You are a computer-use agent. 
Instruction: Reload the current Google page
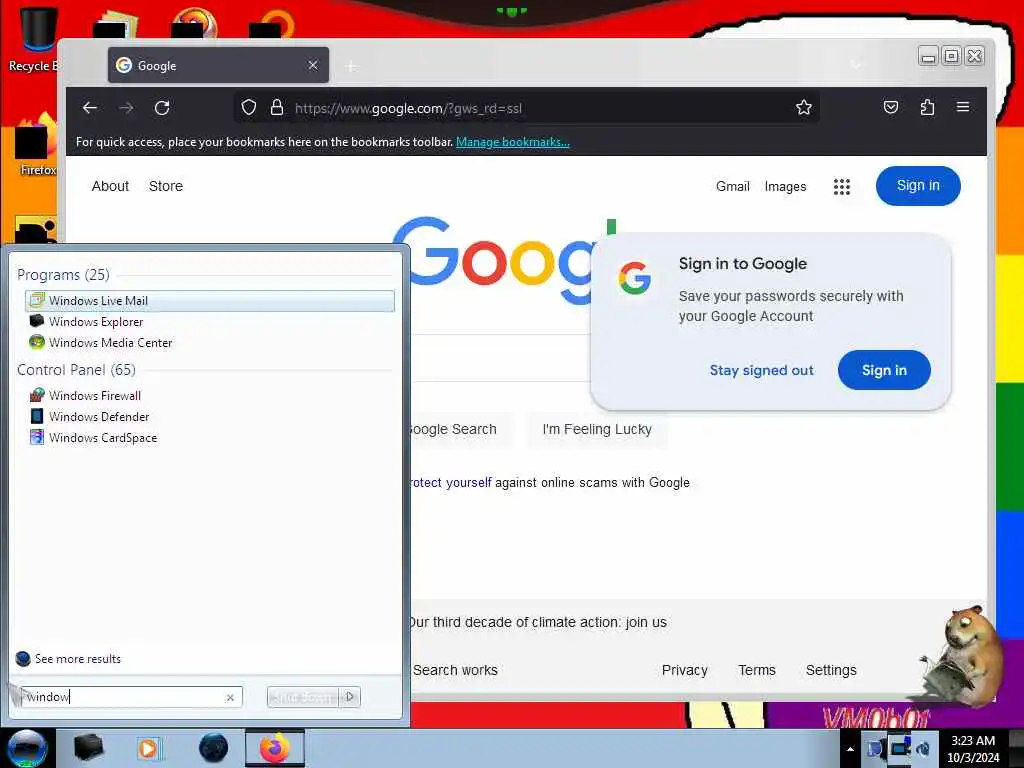pyautogui.click(x=162, y=108)
